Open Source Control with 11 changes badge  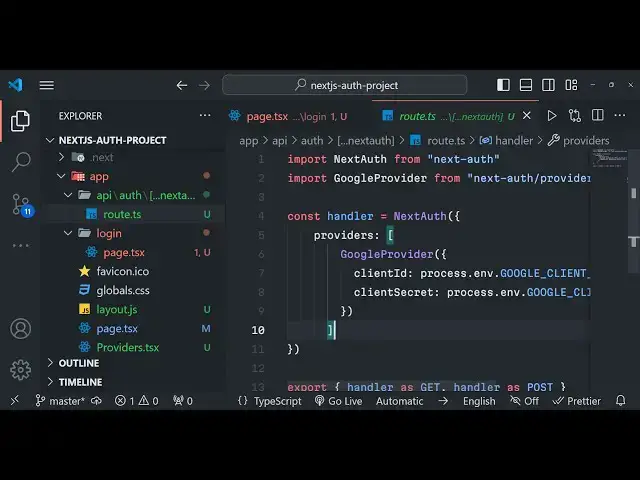click(21, 204)
